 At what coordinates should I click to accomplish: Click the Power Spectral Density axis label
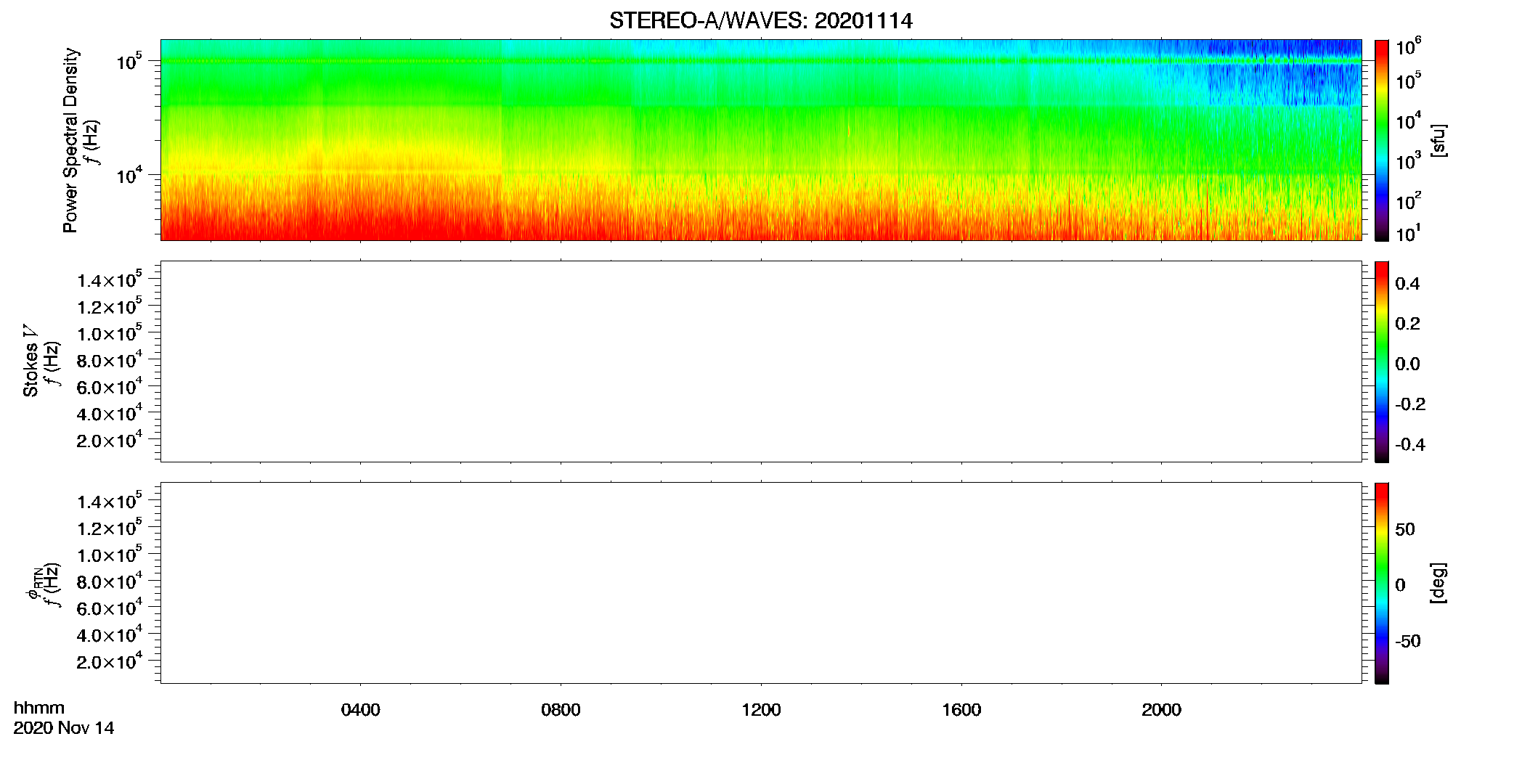coord(70,140)
